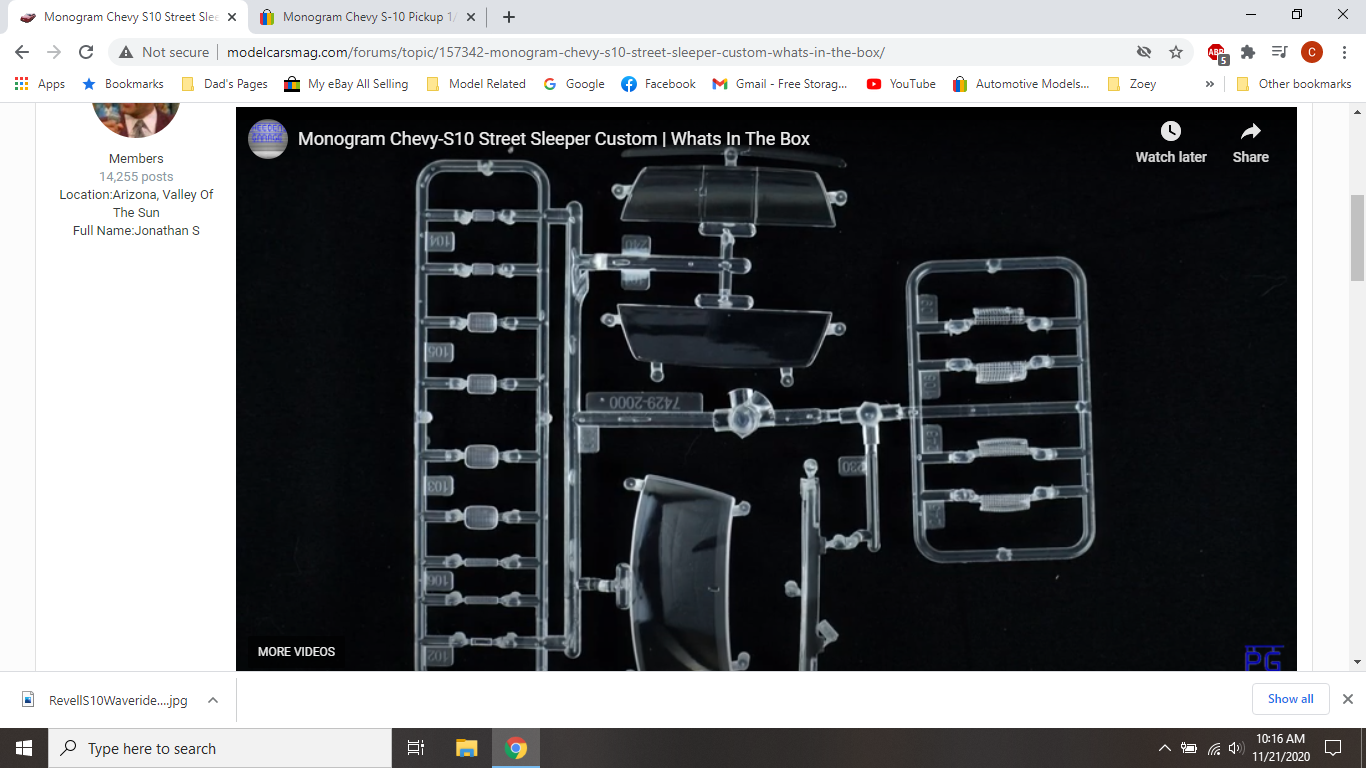Click Share on the video
The width and height of the screenshot is (1366, 768).
click(x=1250, y=142)
